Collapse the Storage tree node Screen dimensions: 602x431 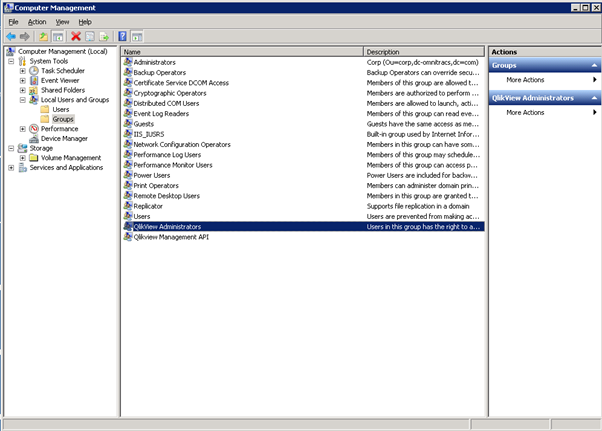coord(11,148)
